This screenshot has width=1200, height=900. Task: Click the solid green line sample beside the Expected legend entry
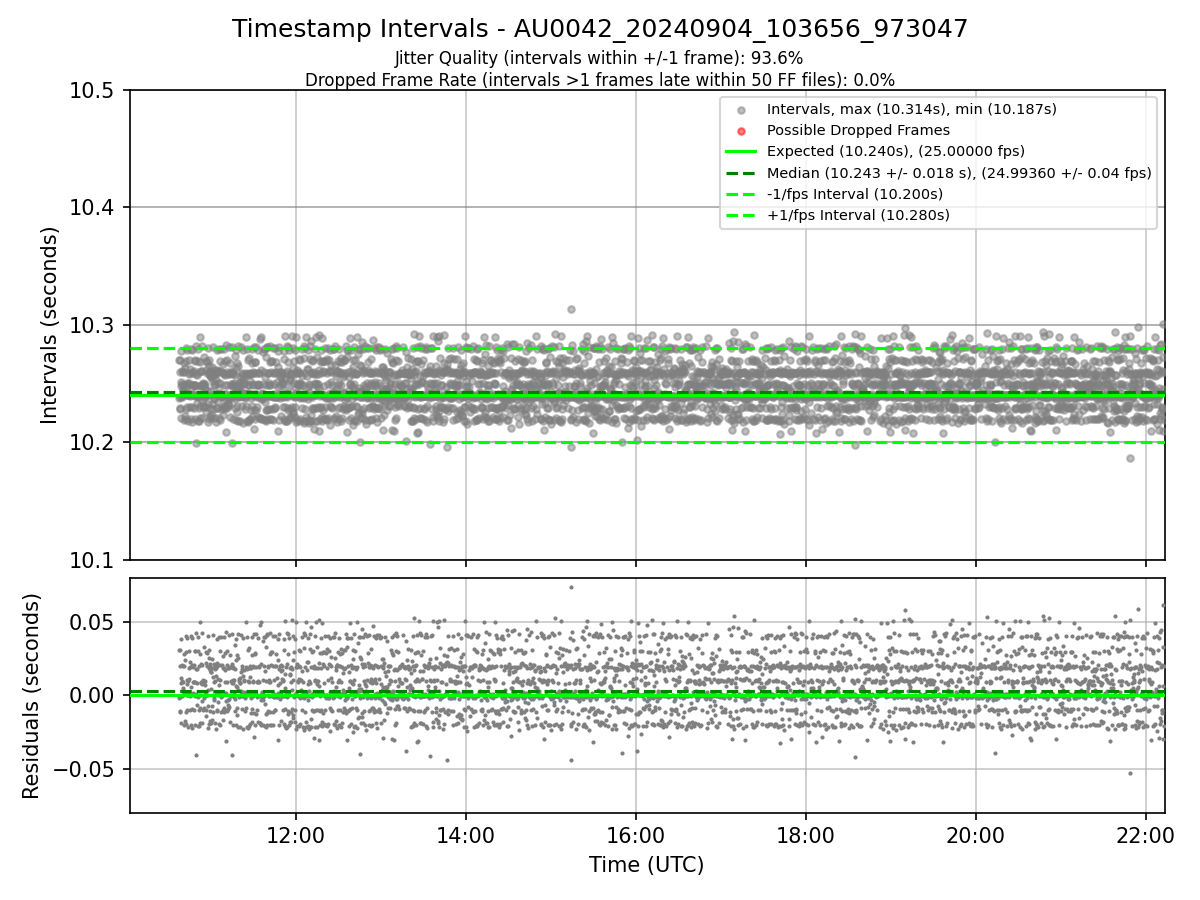click(741, 152)
